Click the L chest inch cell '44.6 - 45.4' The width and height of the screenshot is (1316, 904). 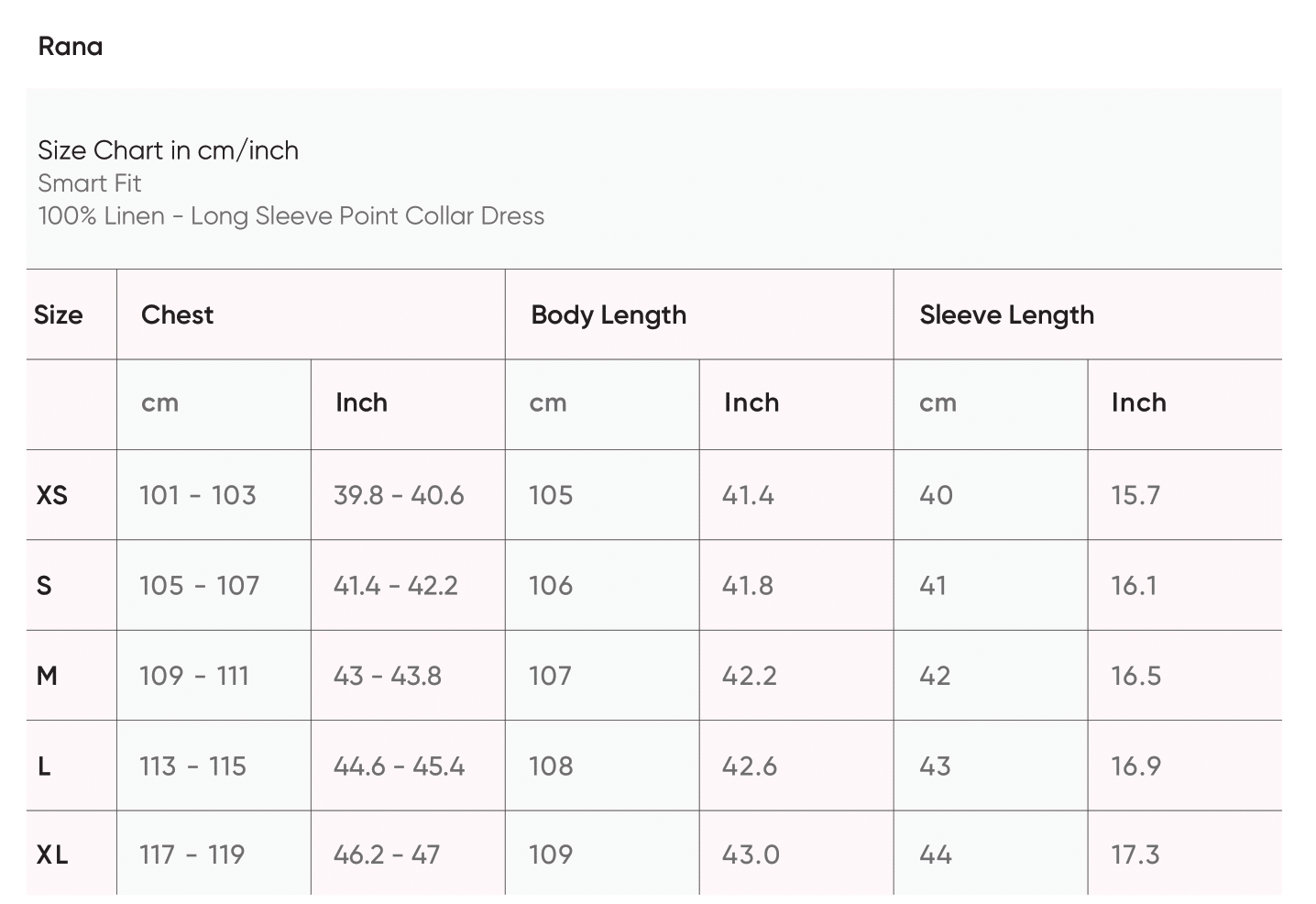(399, 766)
